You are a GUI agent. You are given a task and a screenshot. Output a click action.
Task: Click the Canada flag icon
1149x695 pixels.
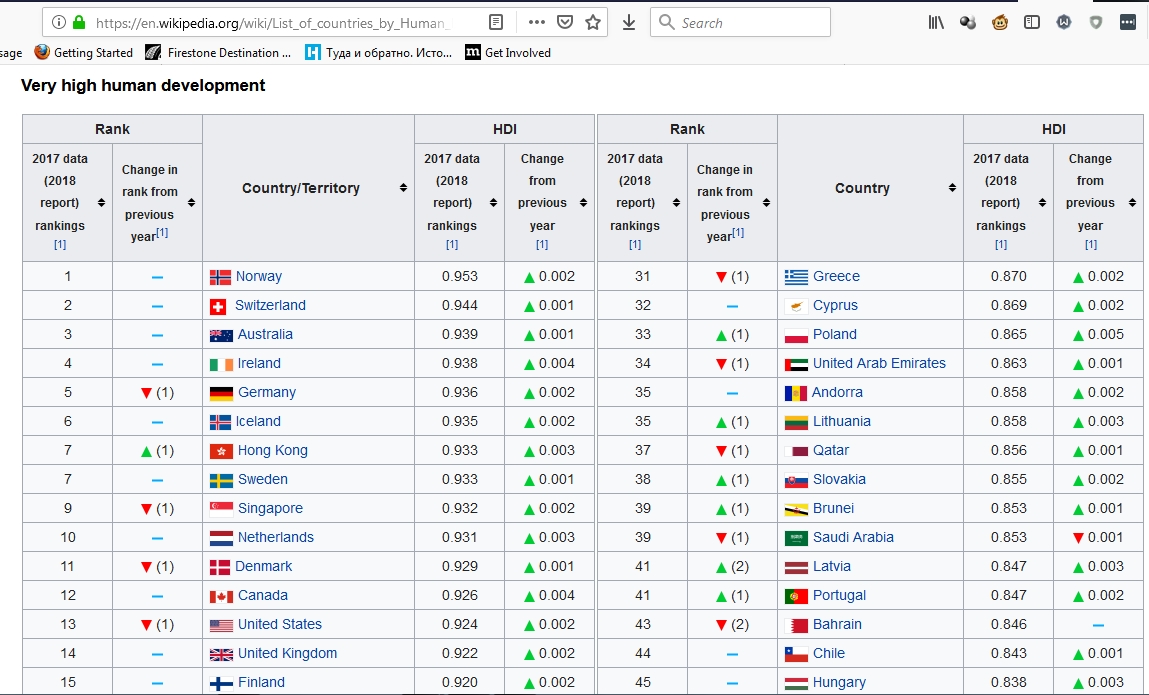pyautogui.click(x=221, y=597)
